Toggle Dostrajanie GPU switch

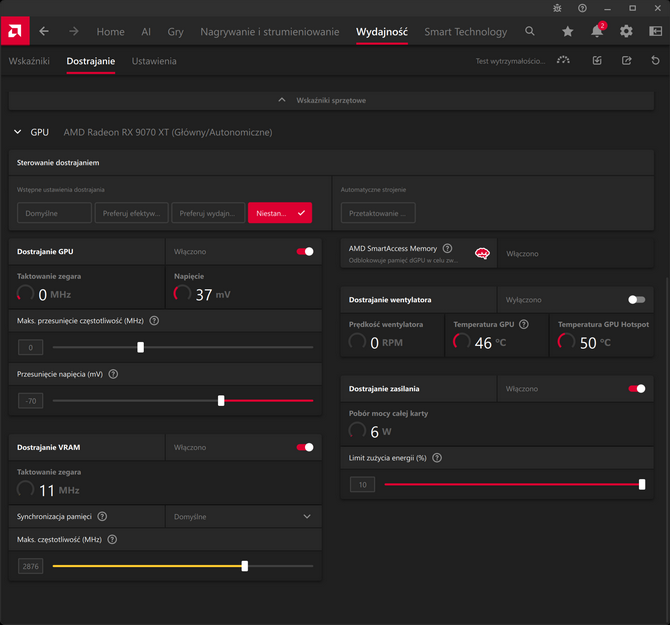[x=305, y=251]
